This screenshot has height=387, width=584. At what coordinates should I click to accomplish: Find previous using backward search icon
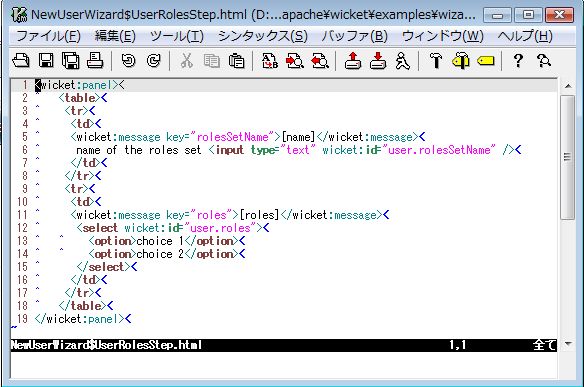tap(320, 61)
